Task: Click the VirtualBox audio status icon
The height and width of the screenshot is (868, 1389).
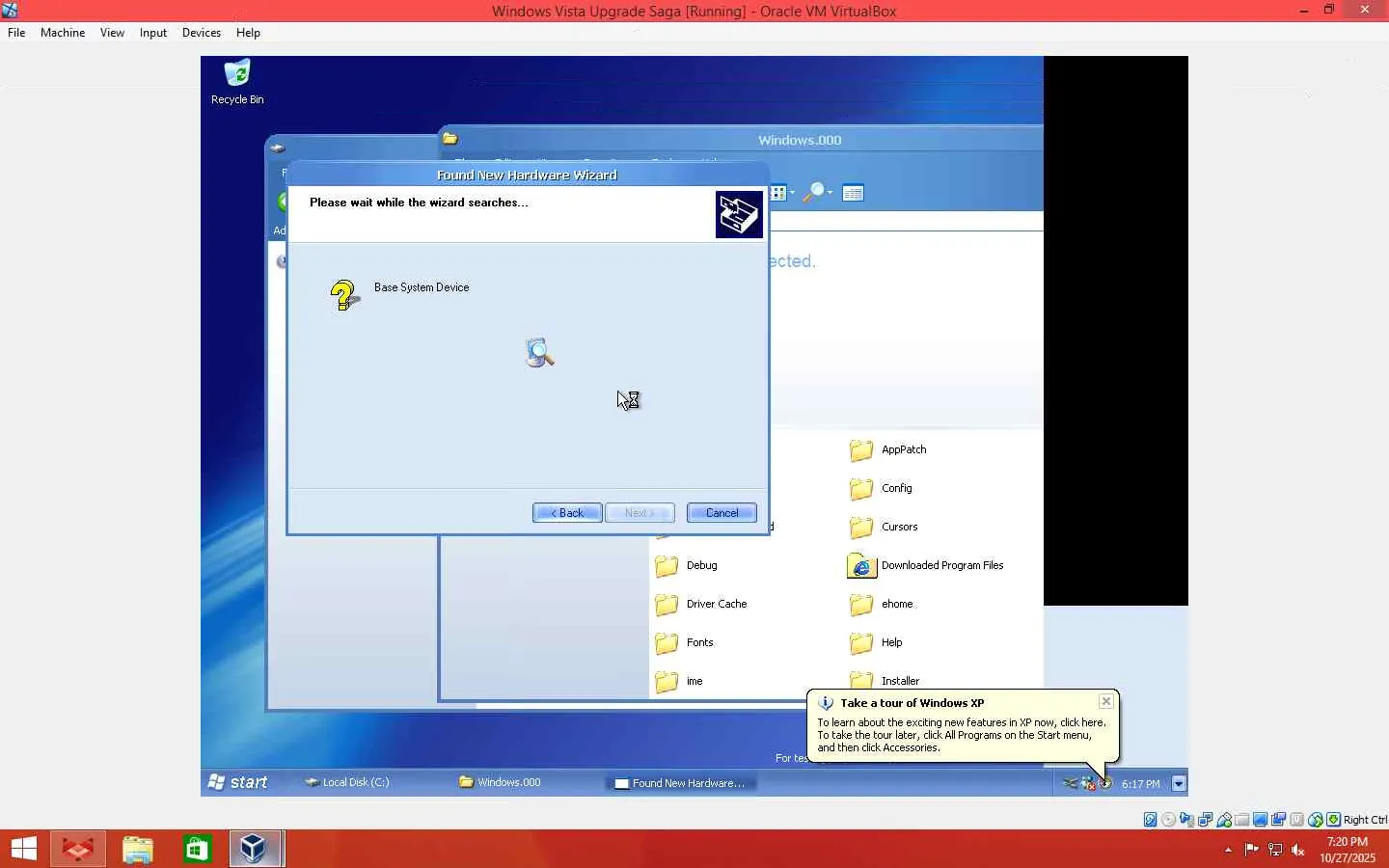Action: point(1187,820)
